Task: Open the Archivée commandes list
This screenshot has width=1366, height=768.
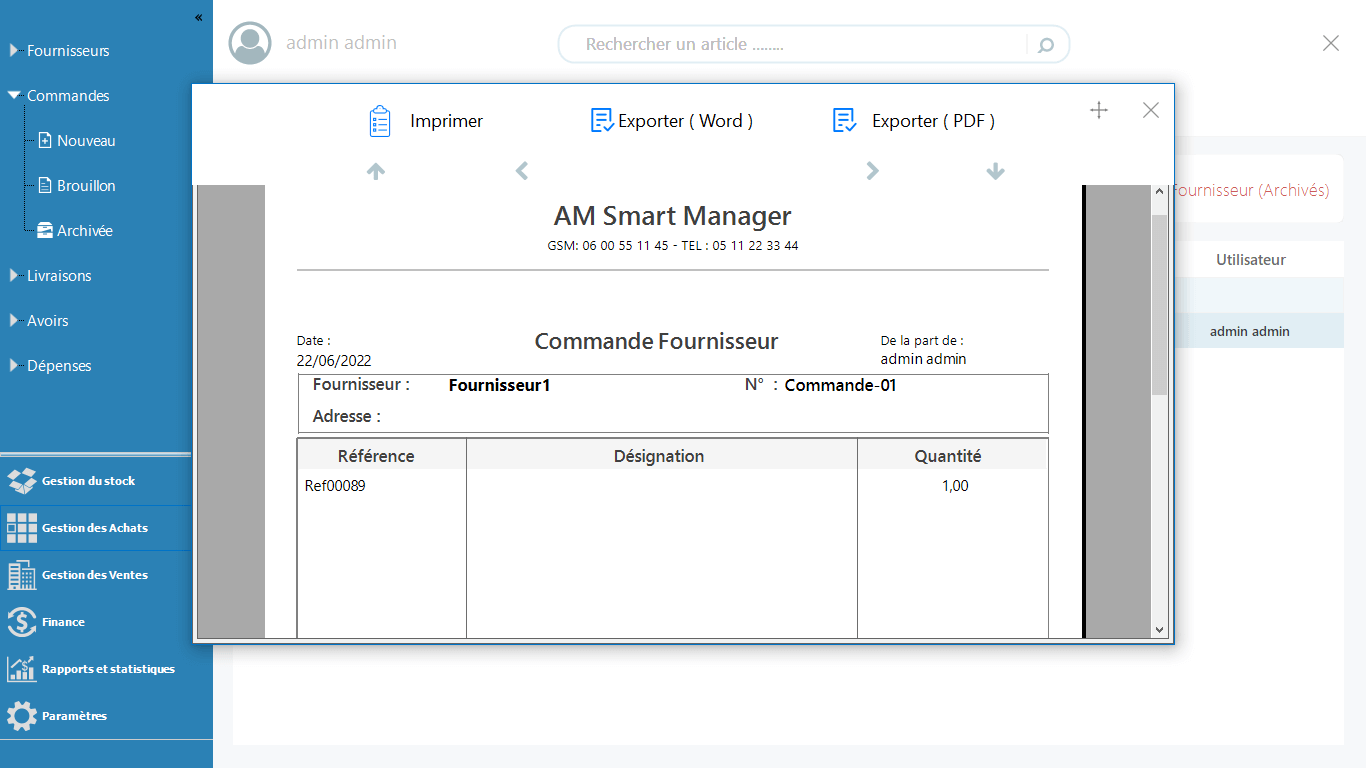Action: click(84, 231)
